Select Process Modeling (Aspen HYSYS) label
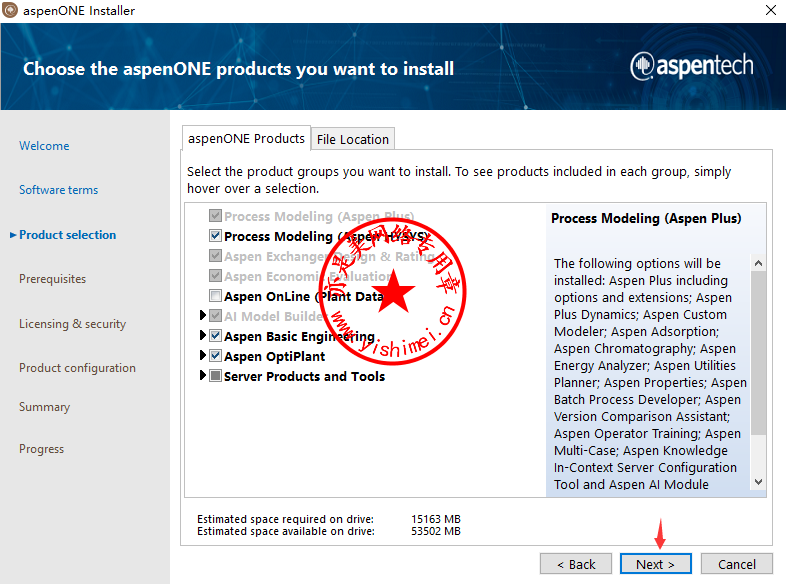Image resolution: width=786 pixels, height=584 pixels. pos(326,236)
